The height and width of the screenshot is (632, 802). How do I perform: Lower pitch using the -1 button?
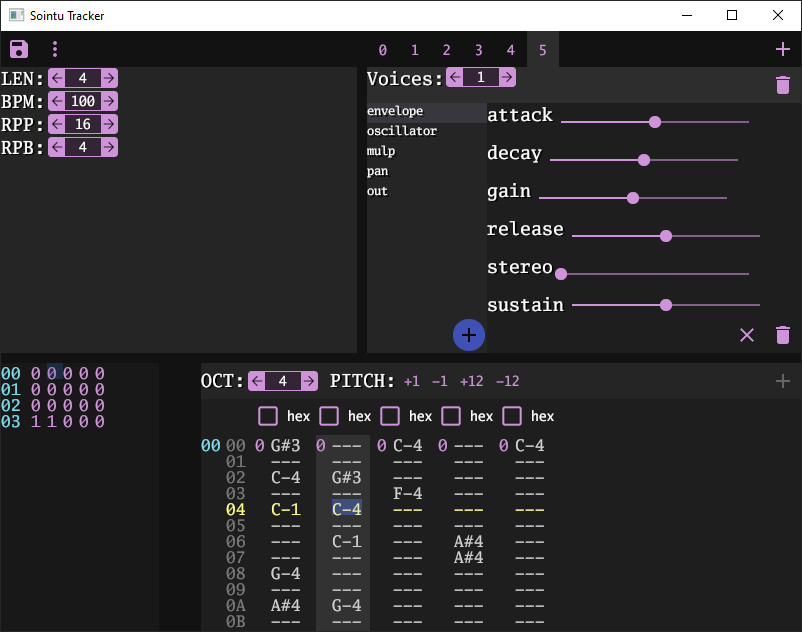(439, 381)
